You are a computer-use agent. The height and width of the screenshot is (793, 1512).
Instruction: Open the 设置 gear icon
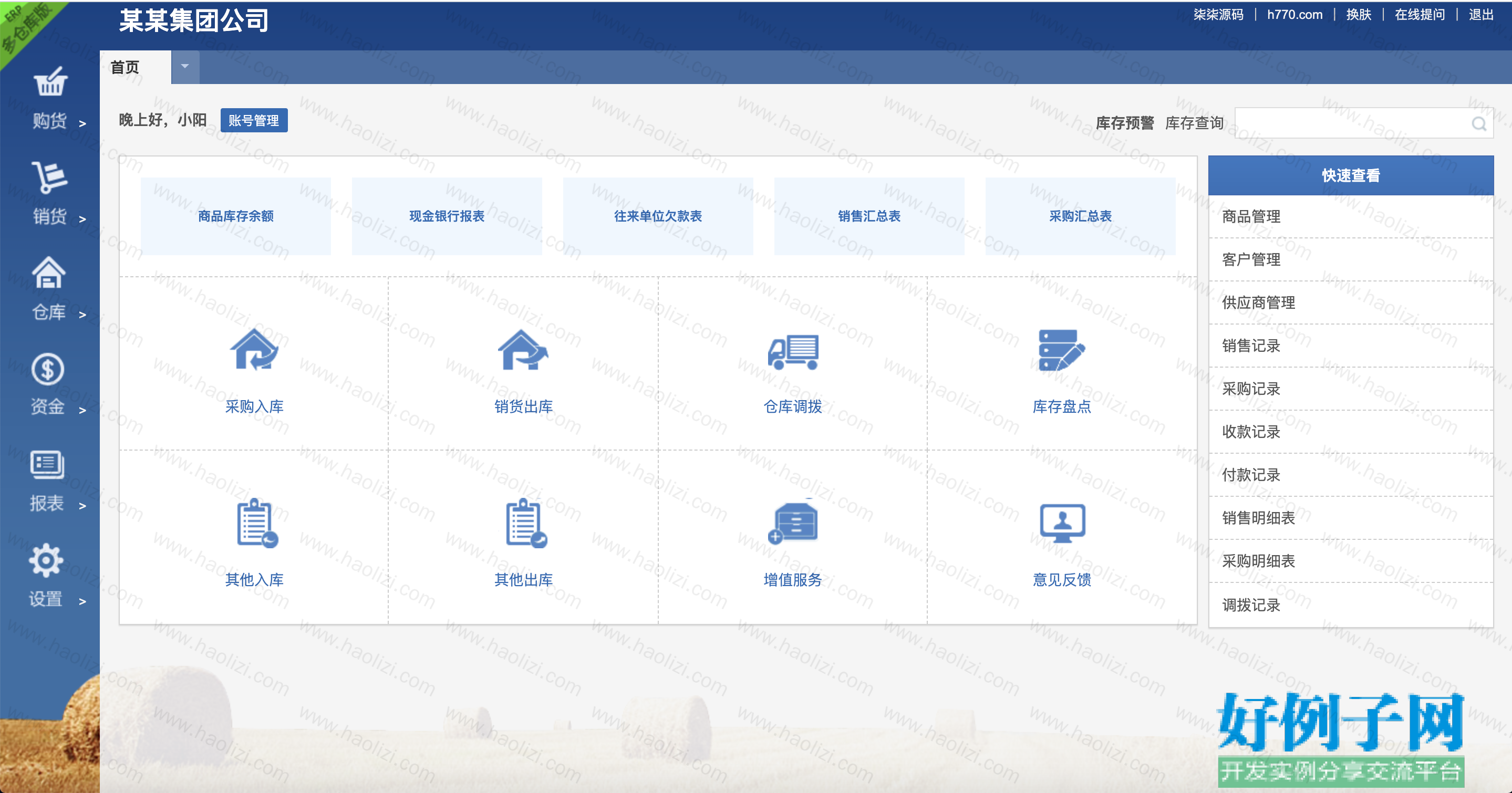(46, 561)
